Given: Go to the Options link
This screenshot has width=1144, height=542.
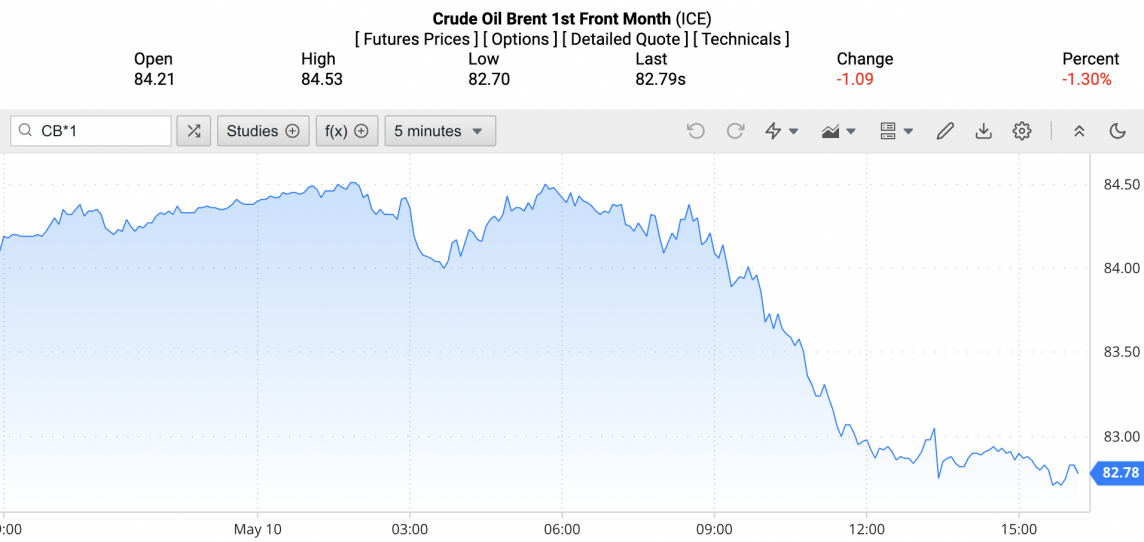Looking at the screenshot, I should [x=522, y=39].
